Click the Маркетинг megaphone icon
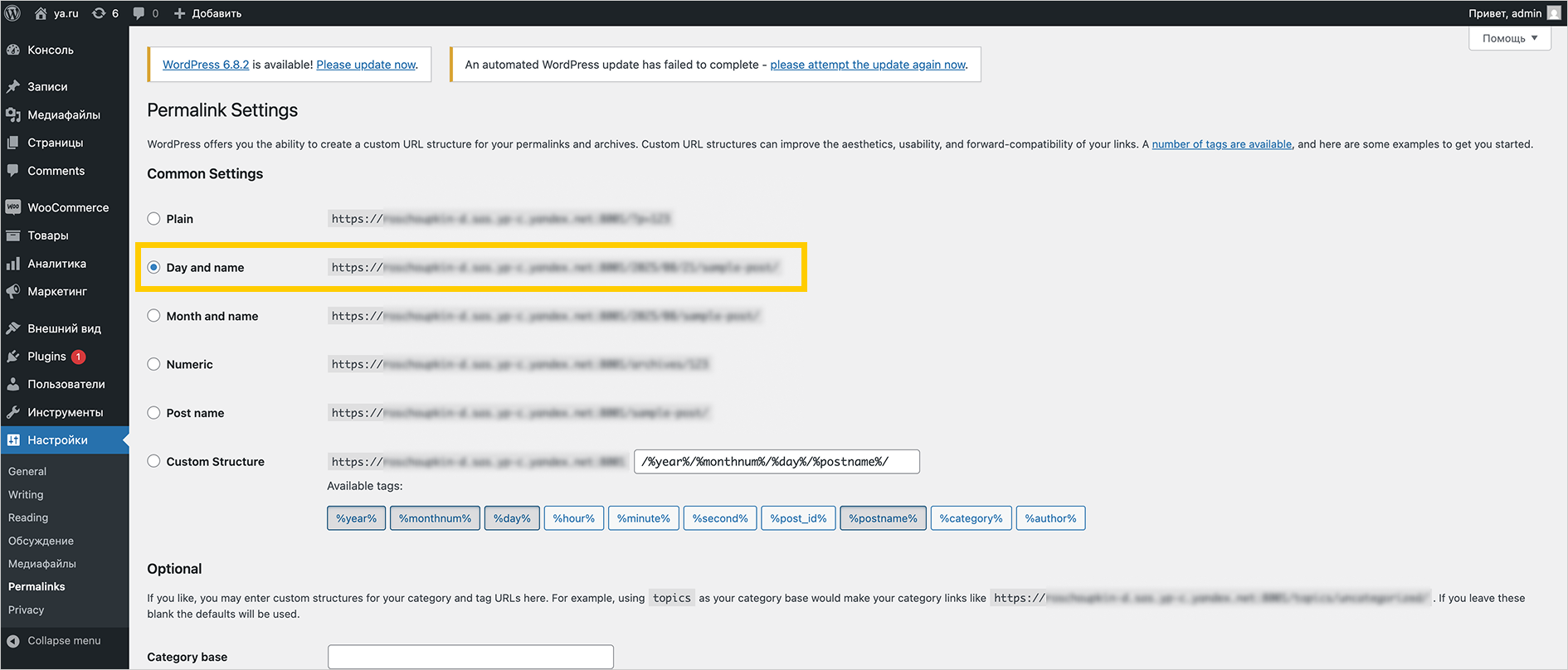Image resolution: width=1568 pixels, height=670 pixels. click(x=13, y=292)
